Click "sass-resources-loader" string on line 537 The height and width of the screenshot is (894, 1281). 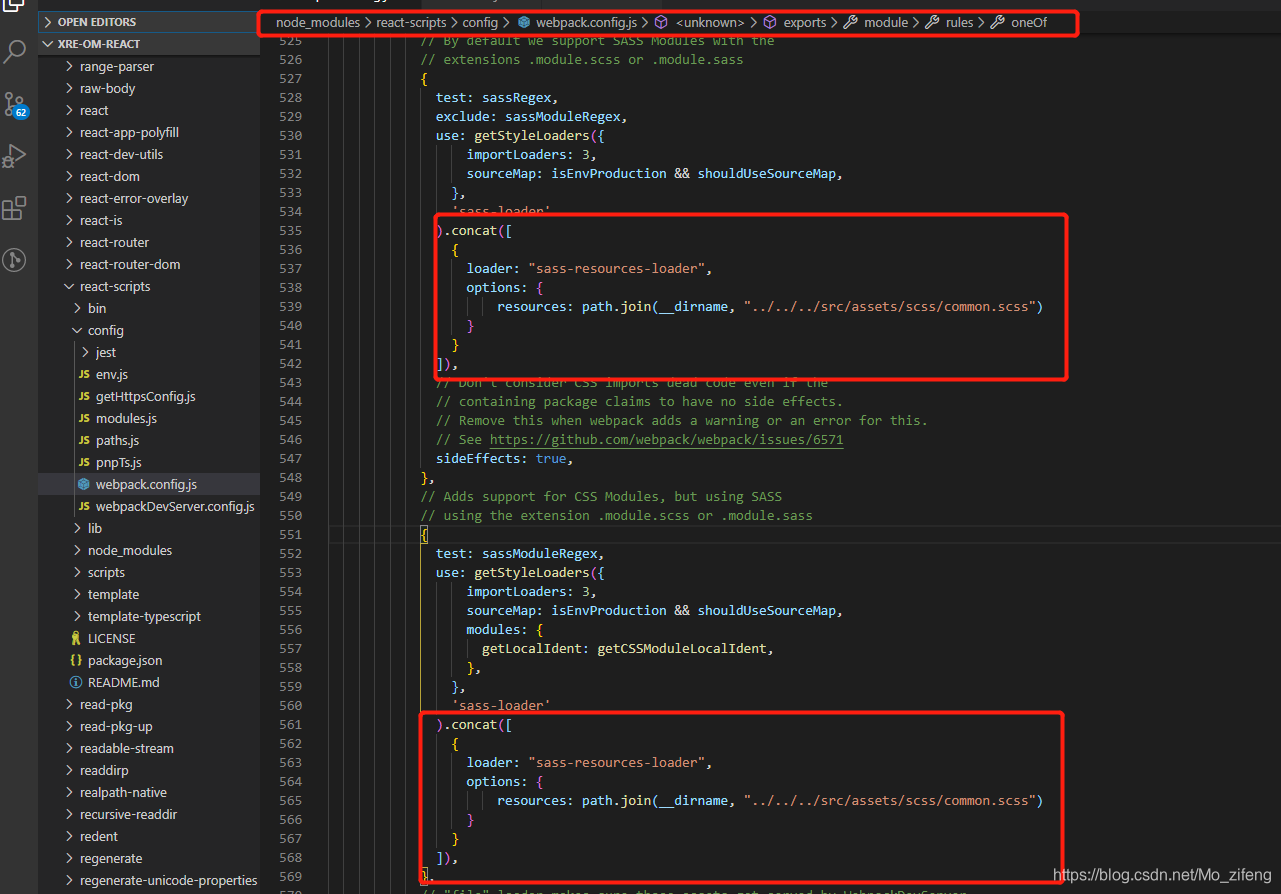618,268
